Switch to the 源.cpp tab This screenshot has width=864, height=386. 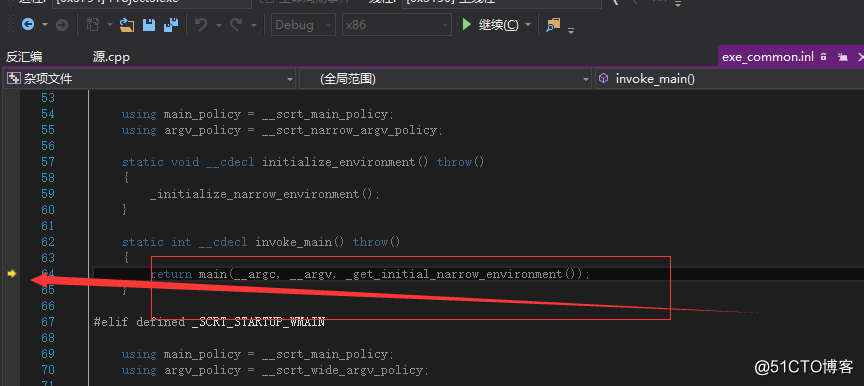(111, 57)
